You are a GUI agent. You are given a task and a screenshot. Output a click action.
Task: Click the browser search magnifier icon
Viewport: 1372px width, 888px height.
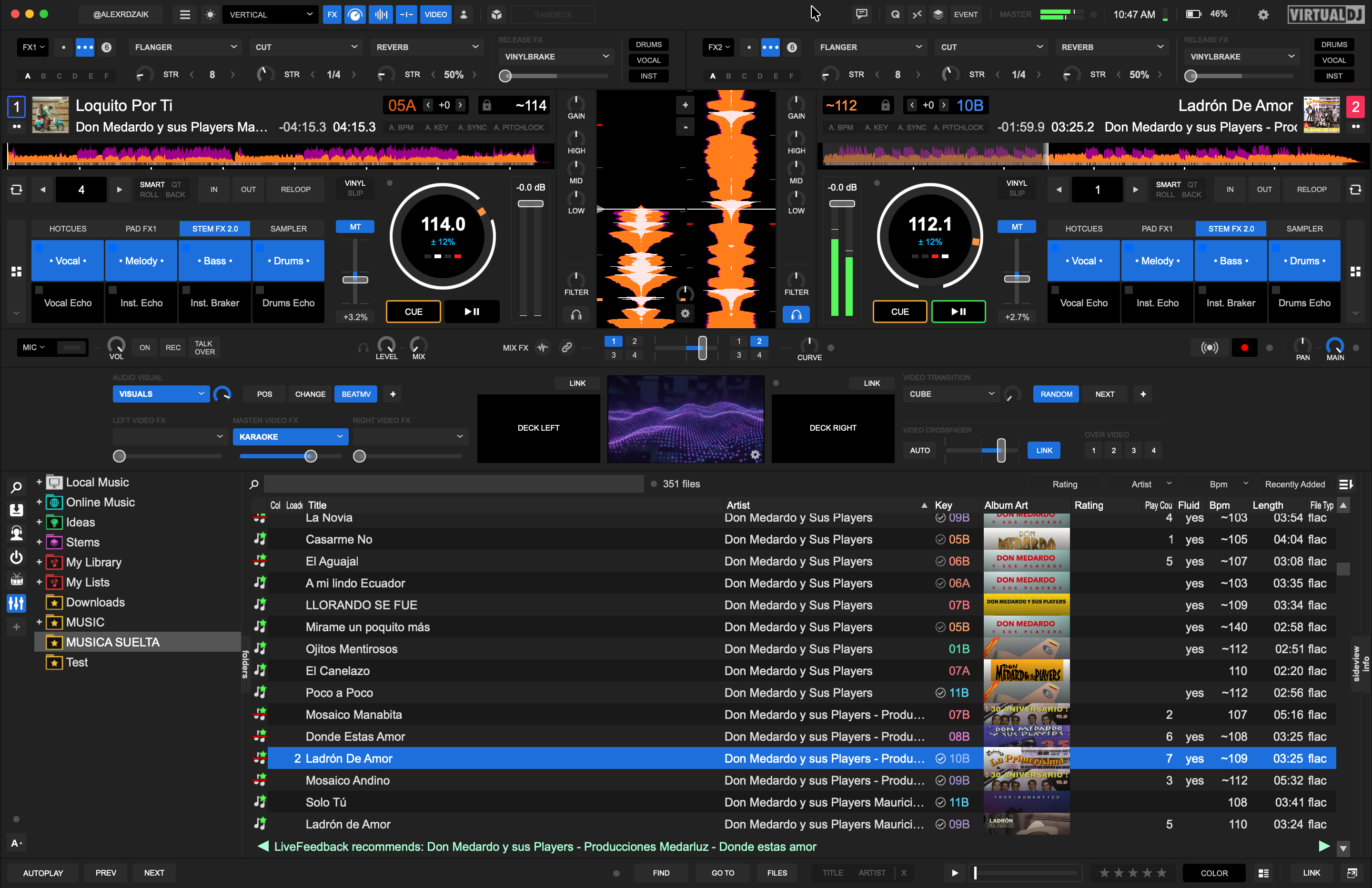[253, 484]
